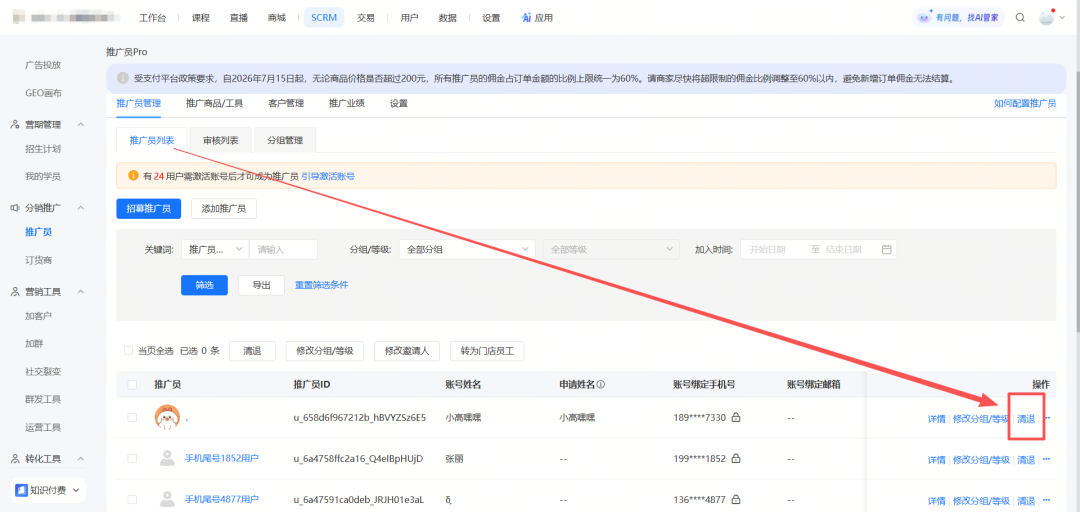
Task: Click the avatar of 小高璀璀 promoter
Action: pyautogui.click(x=167, y=417)
